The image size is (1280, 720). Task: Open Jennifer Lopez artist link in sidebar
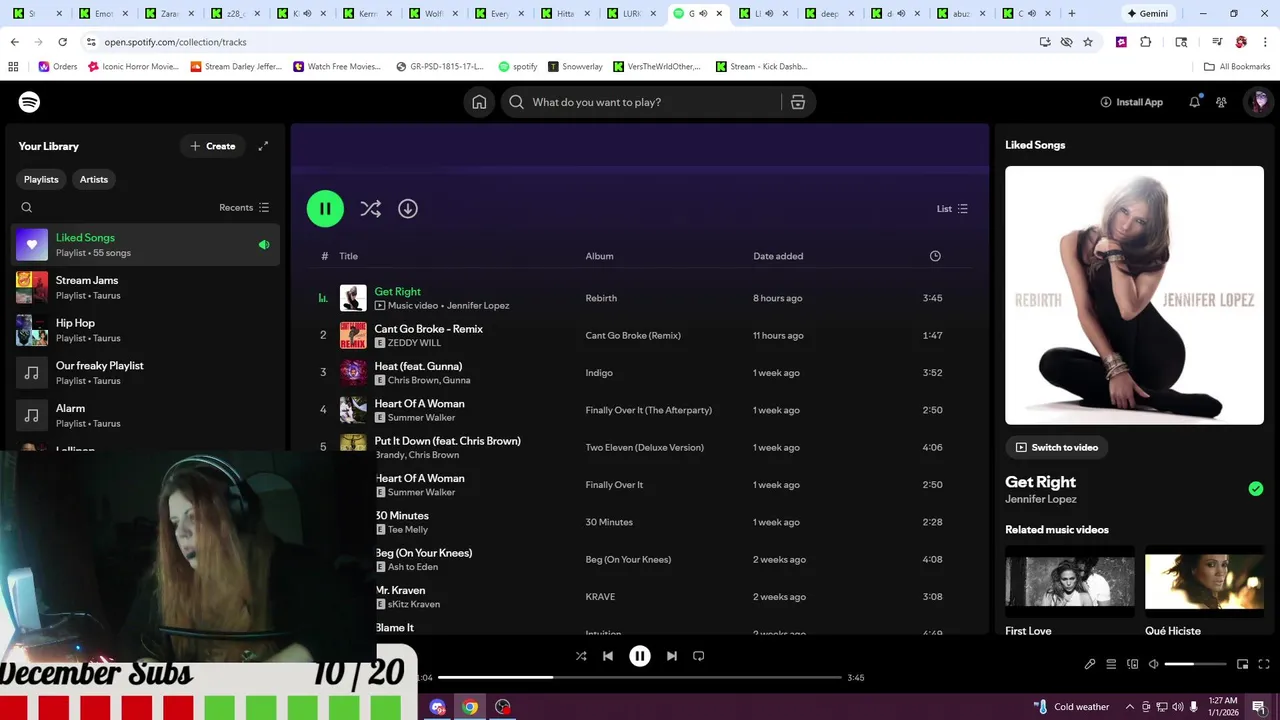click(x=1041, y=499)
